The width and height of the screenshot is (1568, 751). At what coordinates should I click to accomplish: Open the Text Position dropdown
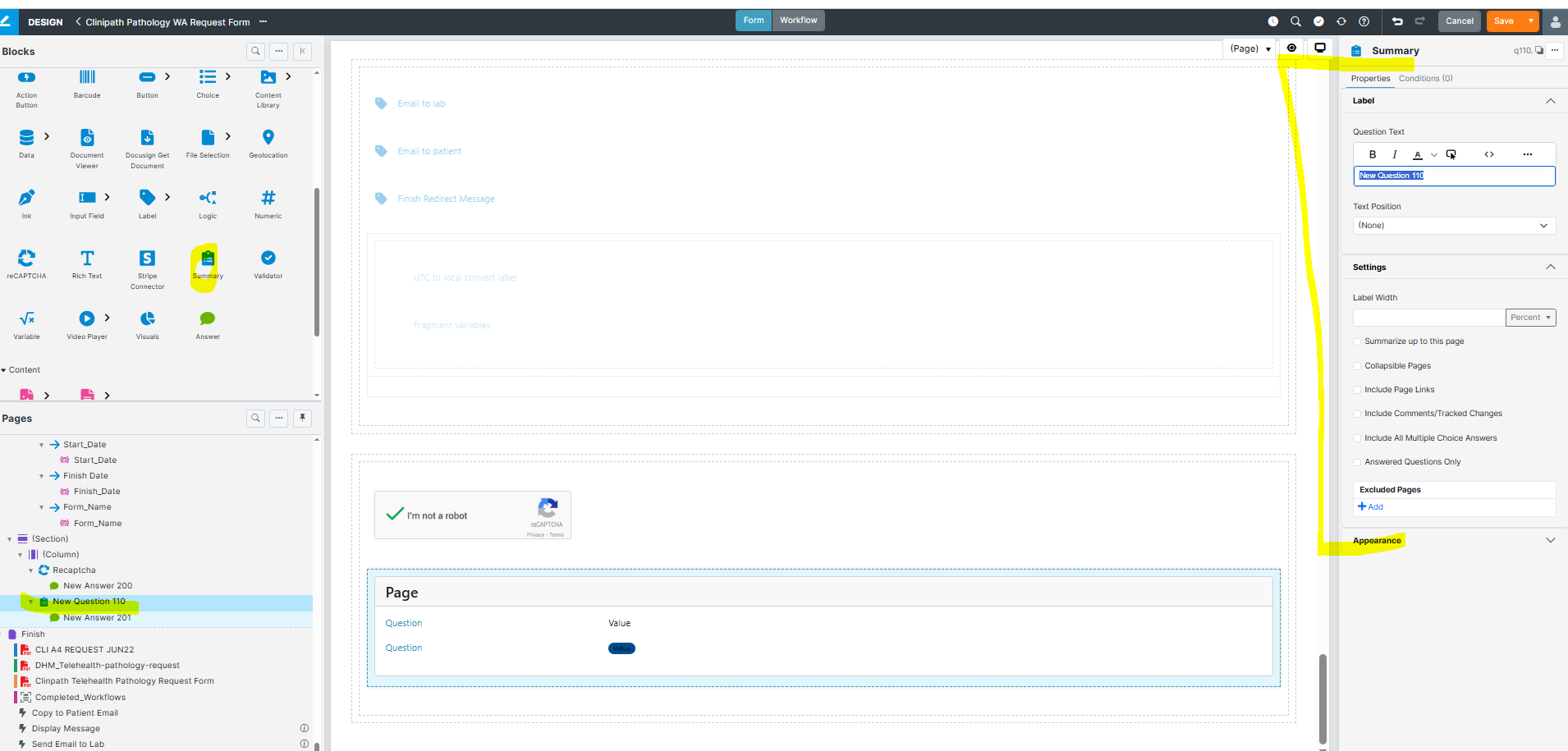click(1453, 226)
